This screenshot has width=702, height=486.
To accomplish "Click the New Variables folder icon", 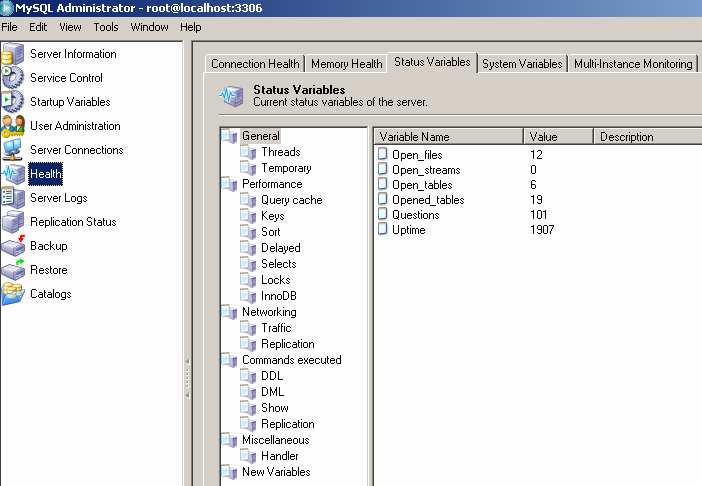I will [x=229, y=472].
